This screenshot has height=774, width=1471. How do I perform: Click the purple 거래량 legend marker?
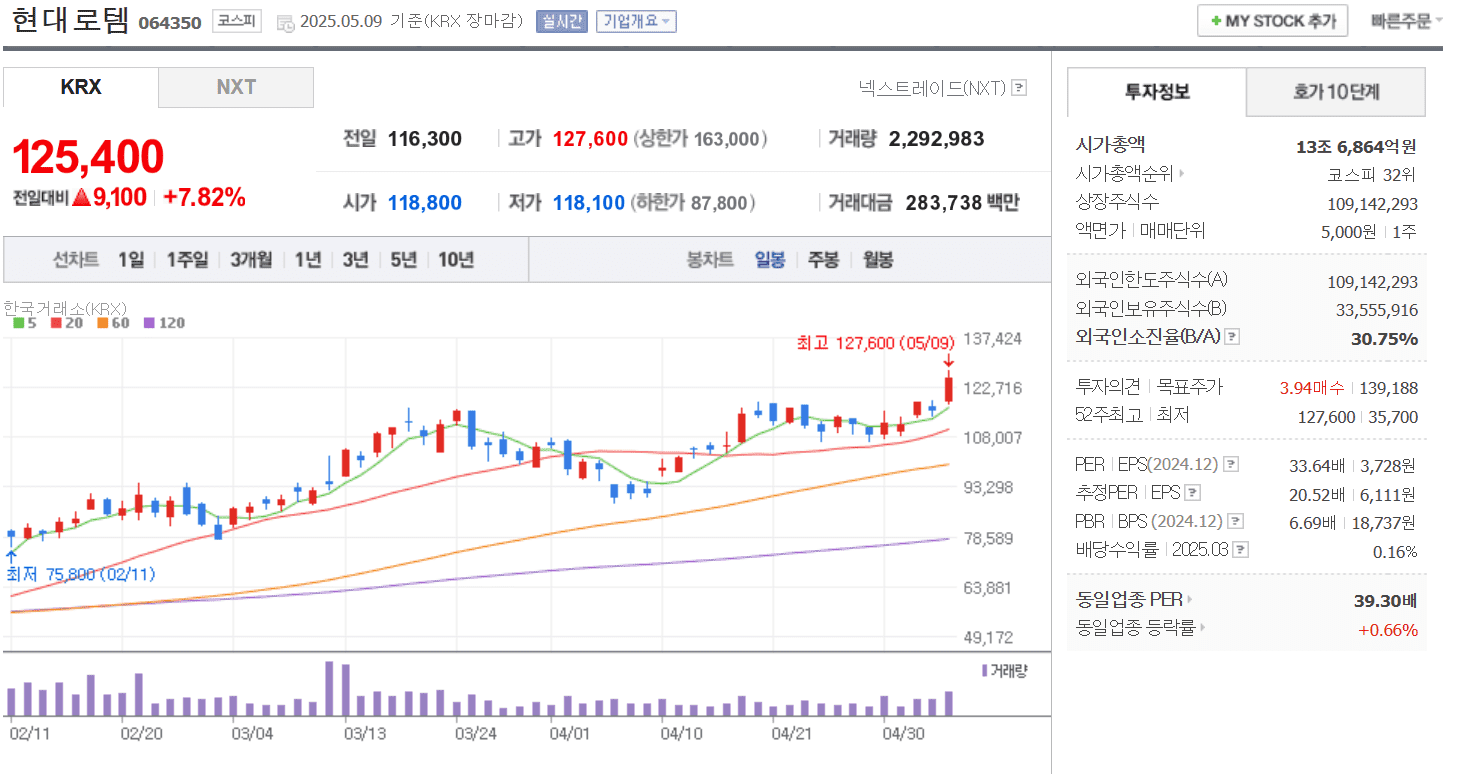point(986,670)
